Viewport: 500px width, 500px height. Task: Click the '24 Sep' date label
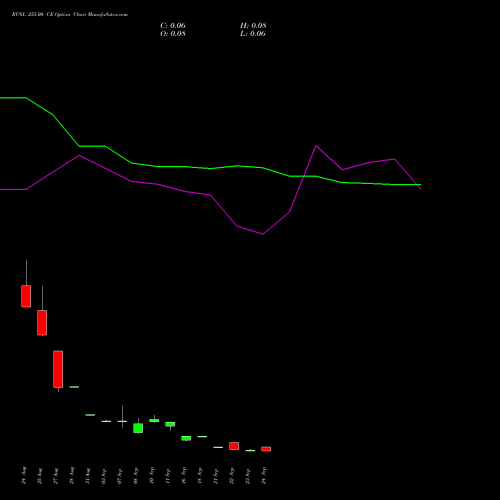[264, 476]
